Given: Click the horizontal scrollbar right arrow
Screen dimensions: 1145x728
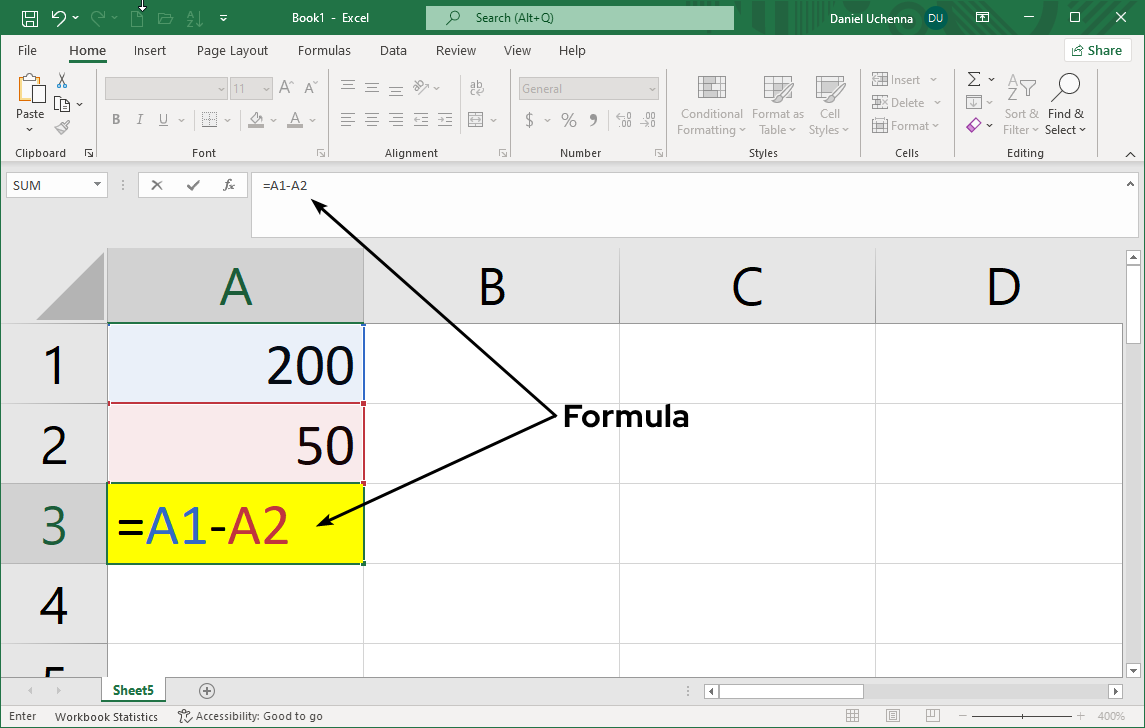Looking at the screenshot, I should click(1117, 691).
